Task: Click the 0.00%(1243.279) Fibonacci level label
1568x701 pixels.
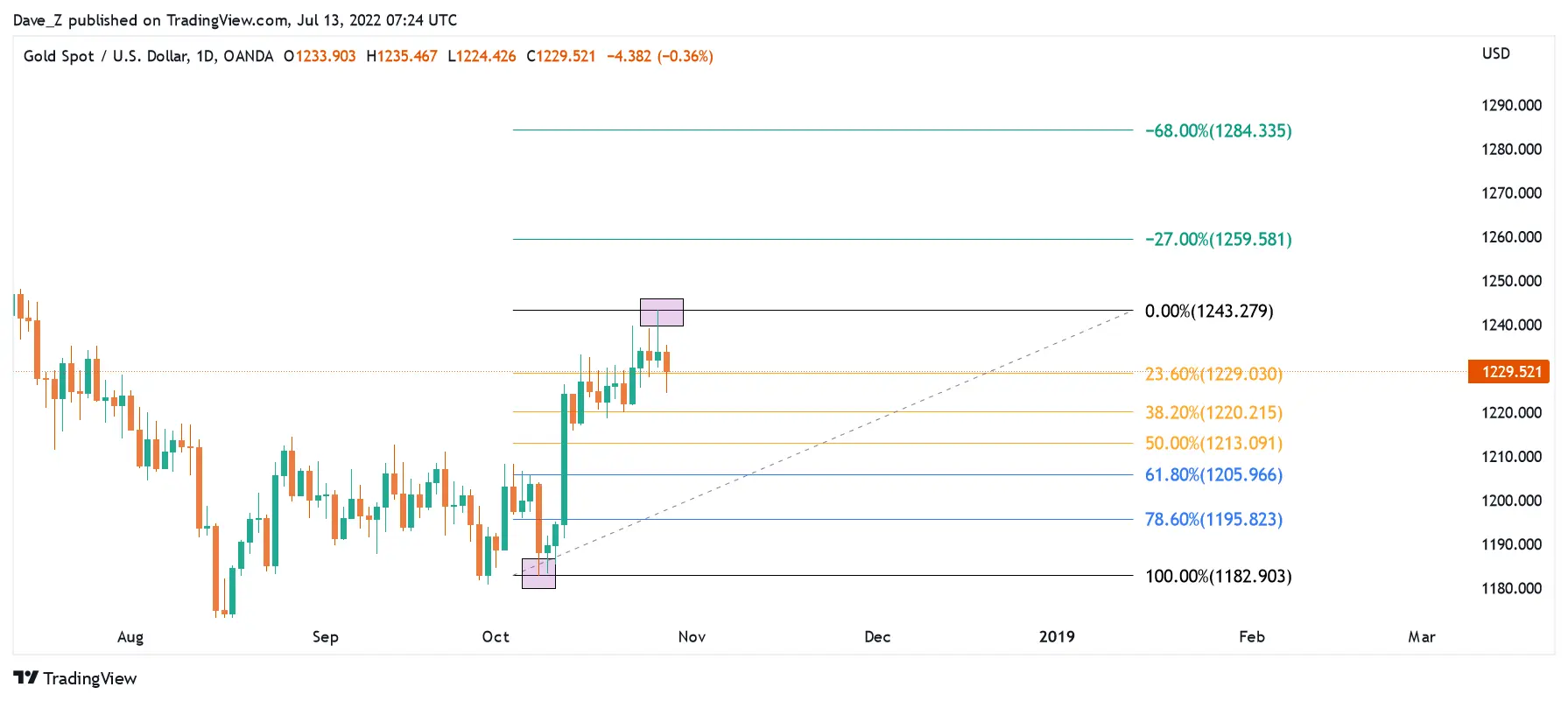Action: click(1208, 312)
